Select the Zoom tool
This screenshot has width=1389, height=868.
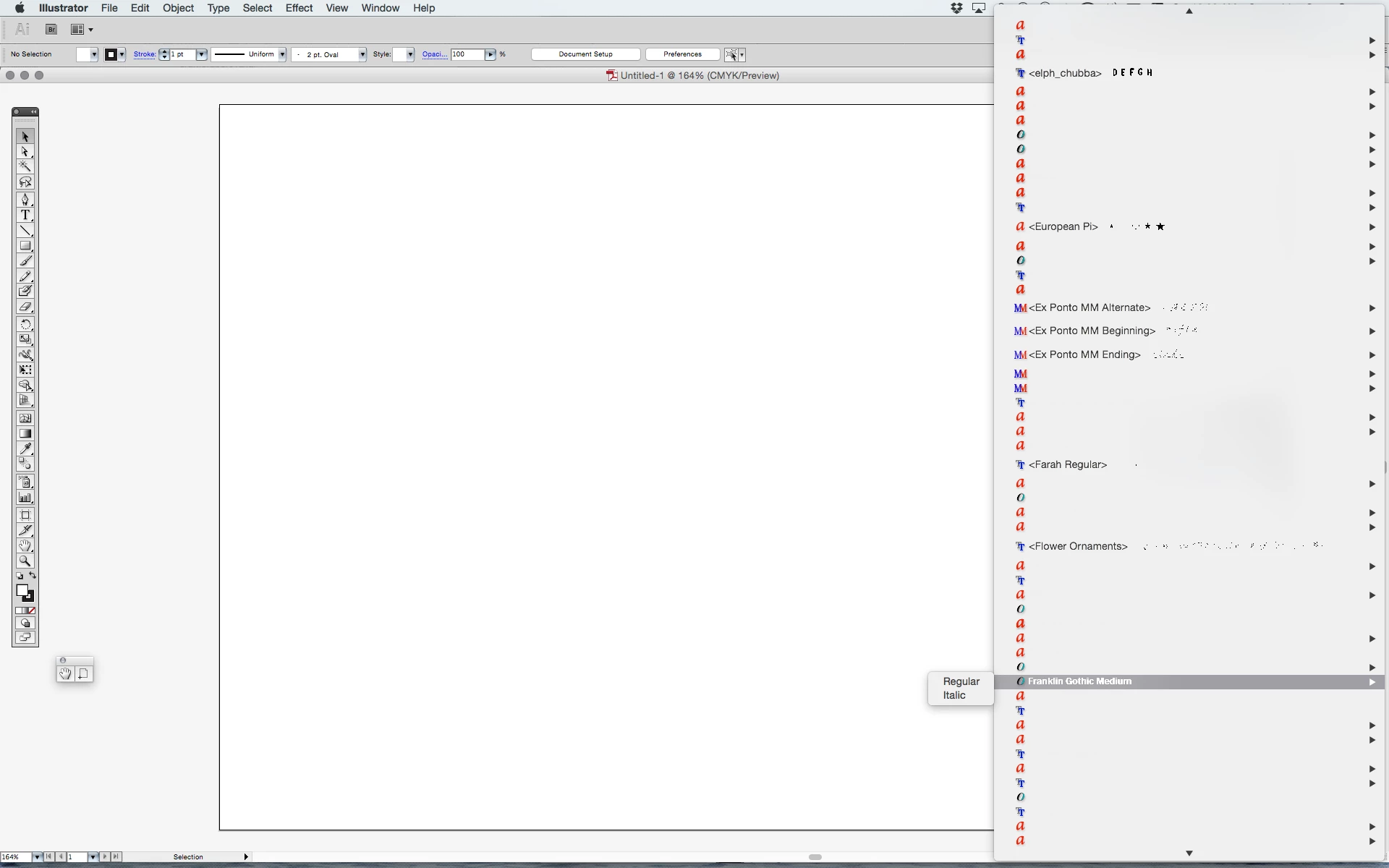(x=25, y=561)
